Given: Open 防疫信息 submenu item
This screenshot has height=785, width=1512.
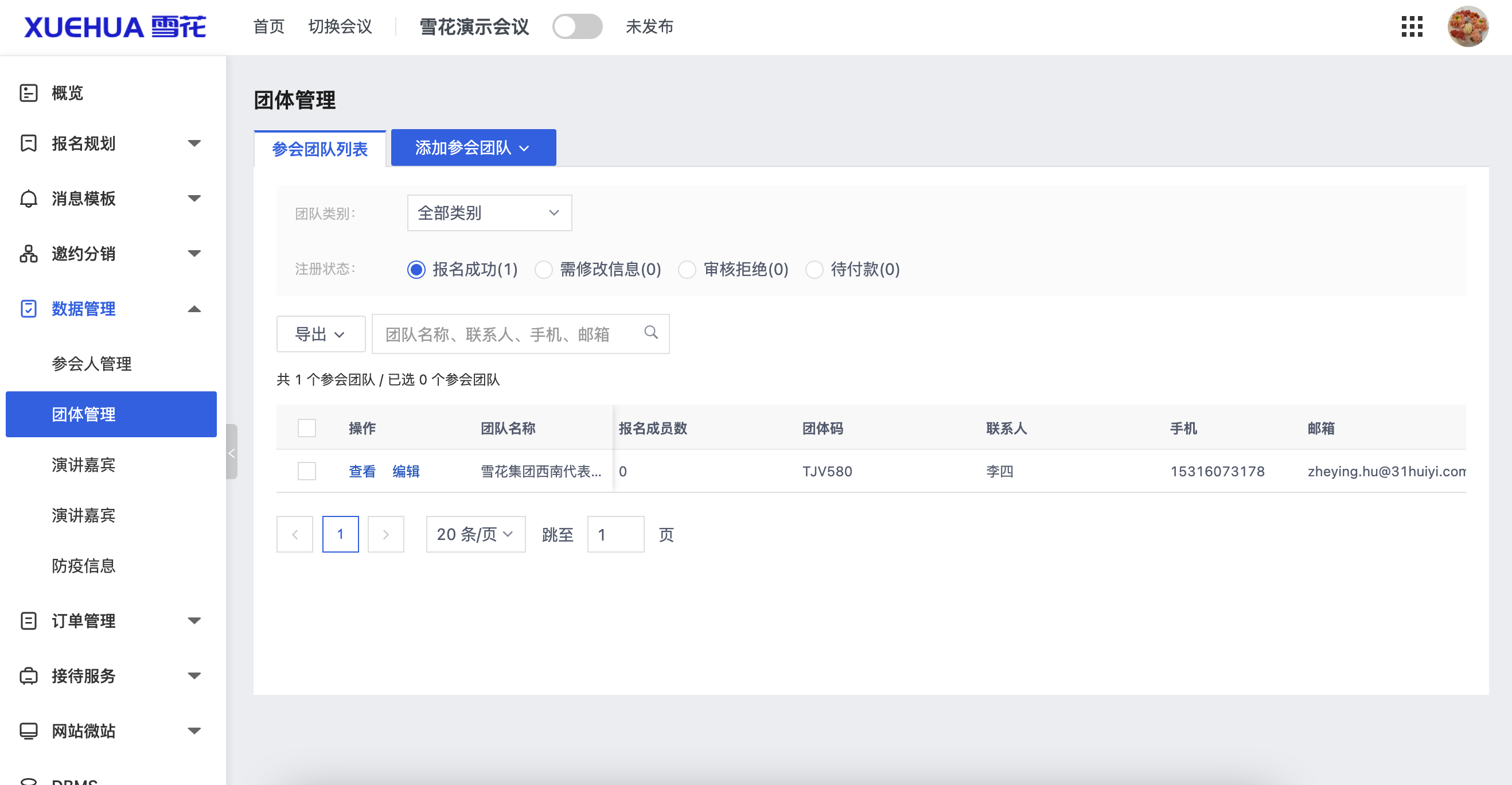Looking at the screenshot, I should (83, 566).
